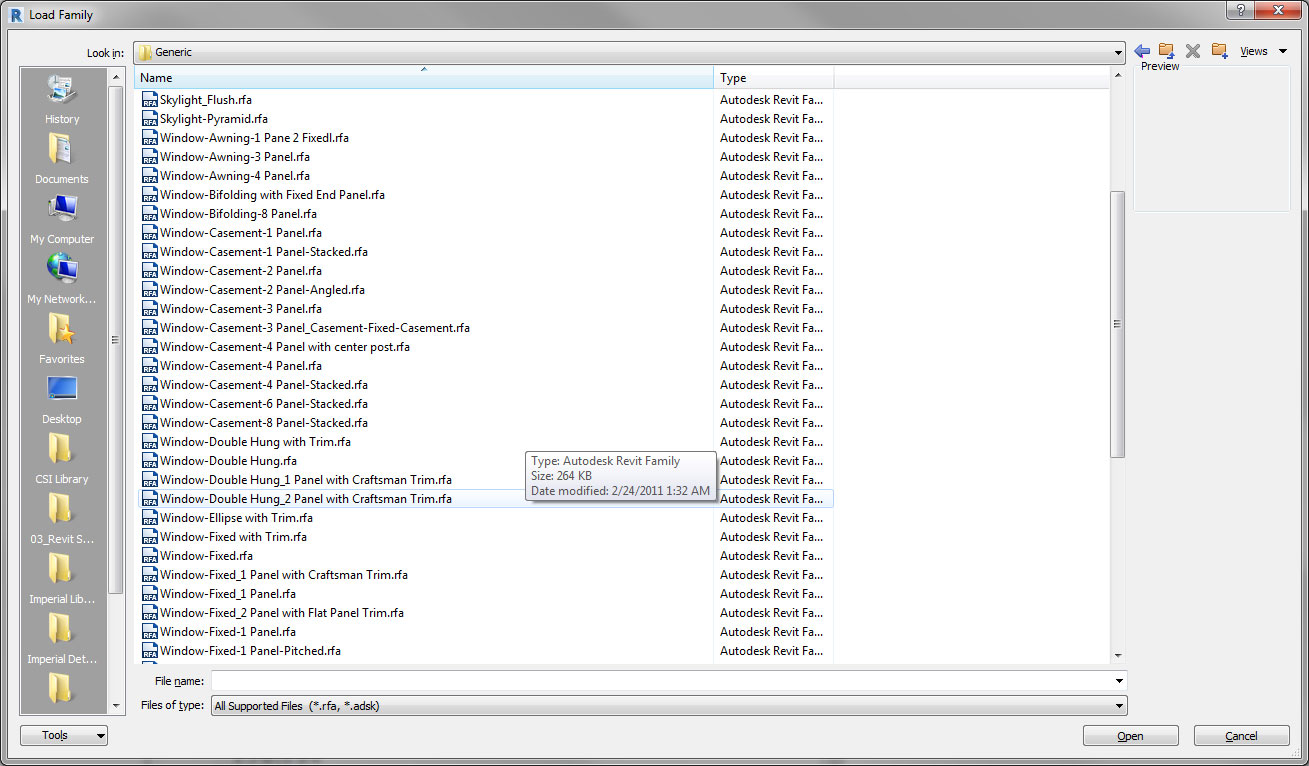Click the question mark help button
The image size is (1309, 766).
pos(1240,10)
